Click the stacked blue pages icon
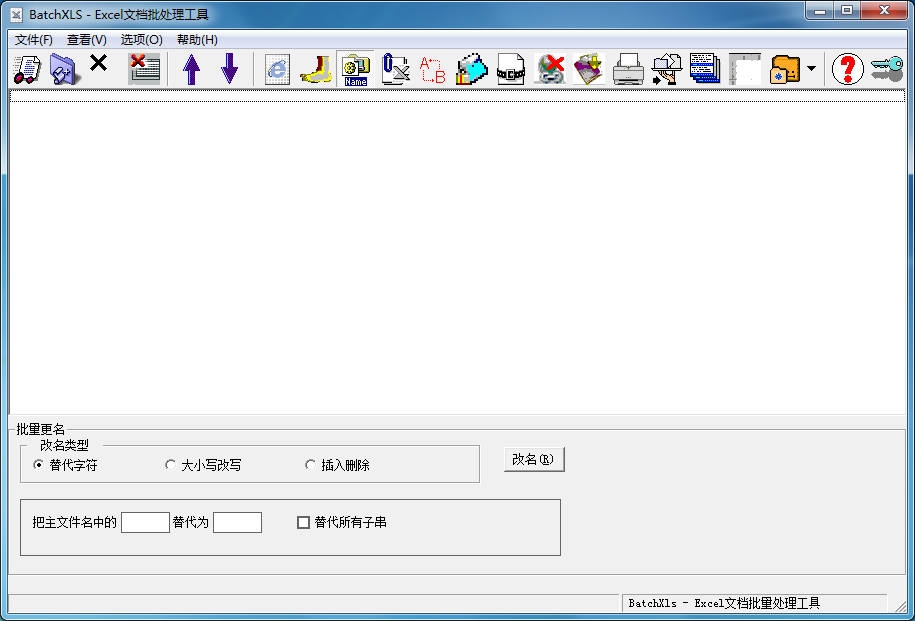This screenshot has width=915, height=621. pos(705,69)
